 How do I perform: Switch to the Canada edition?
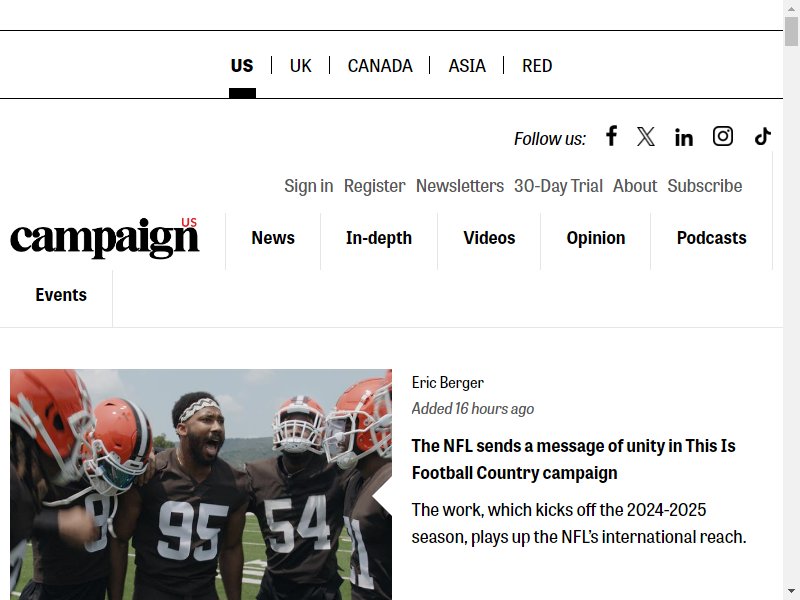380,66
